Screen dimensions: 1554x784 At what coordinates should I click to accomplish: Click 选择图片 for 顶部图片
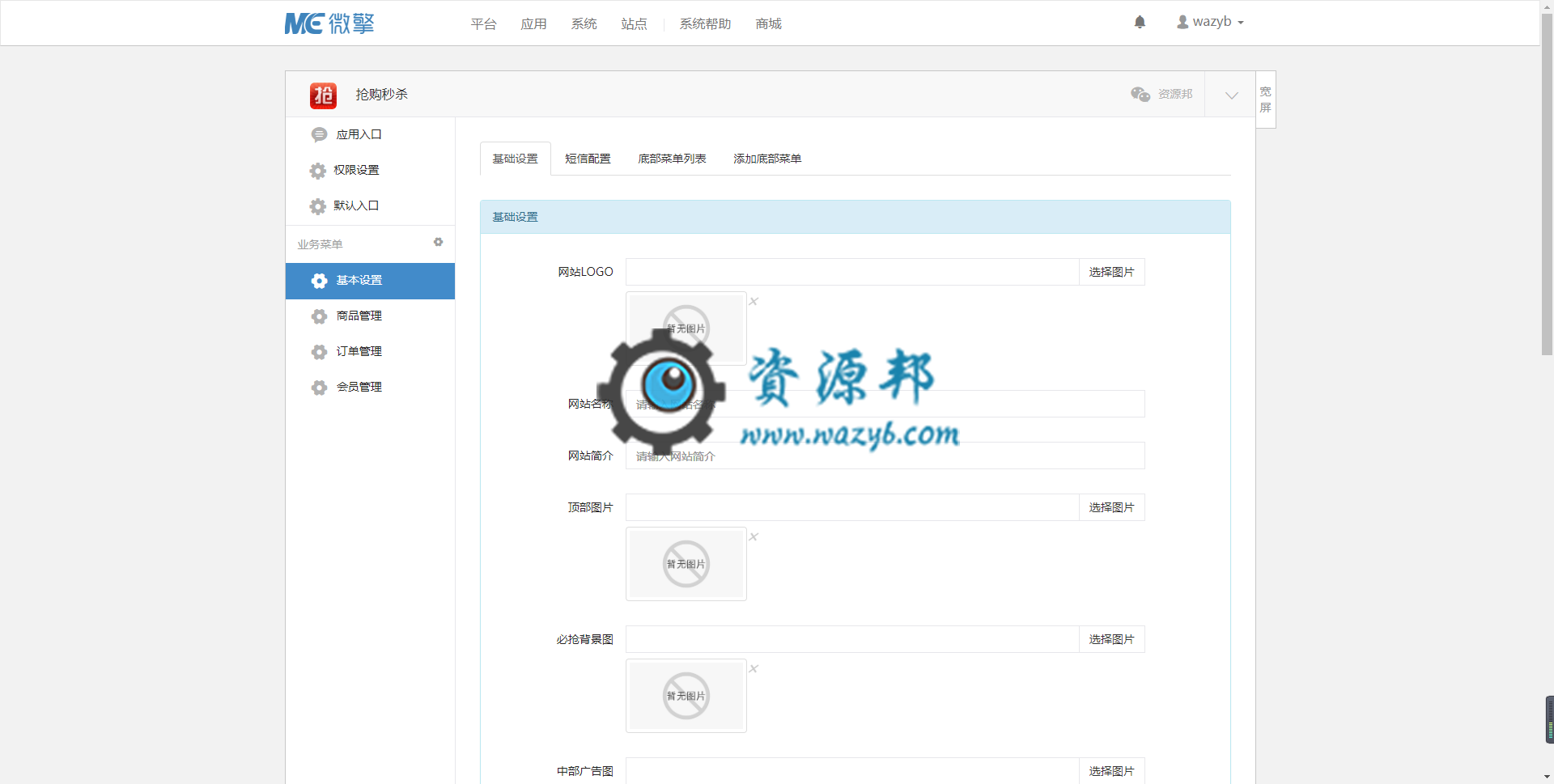click(x=1111, y=507)
